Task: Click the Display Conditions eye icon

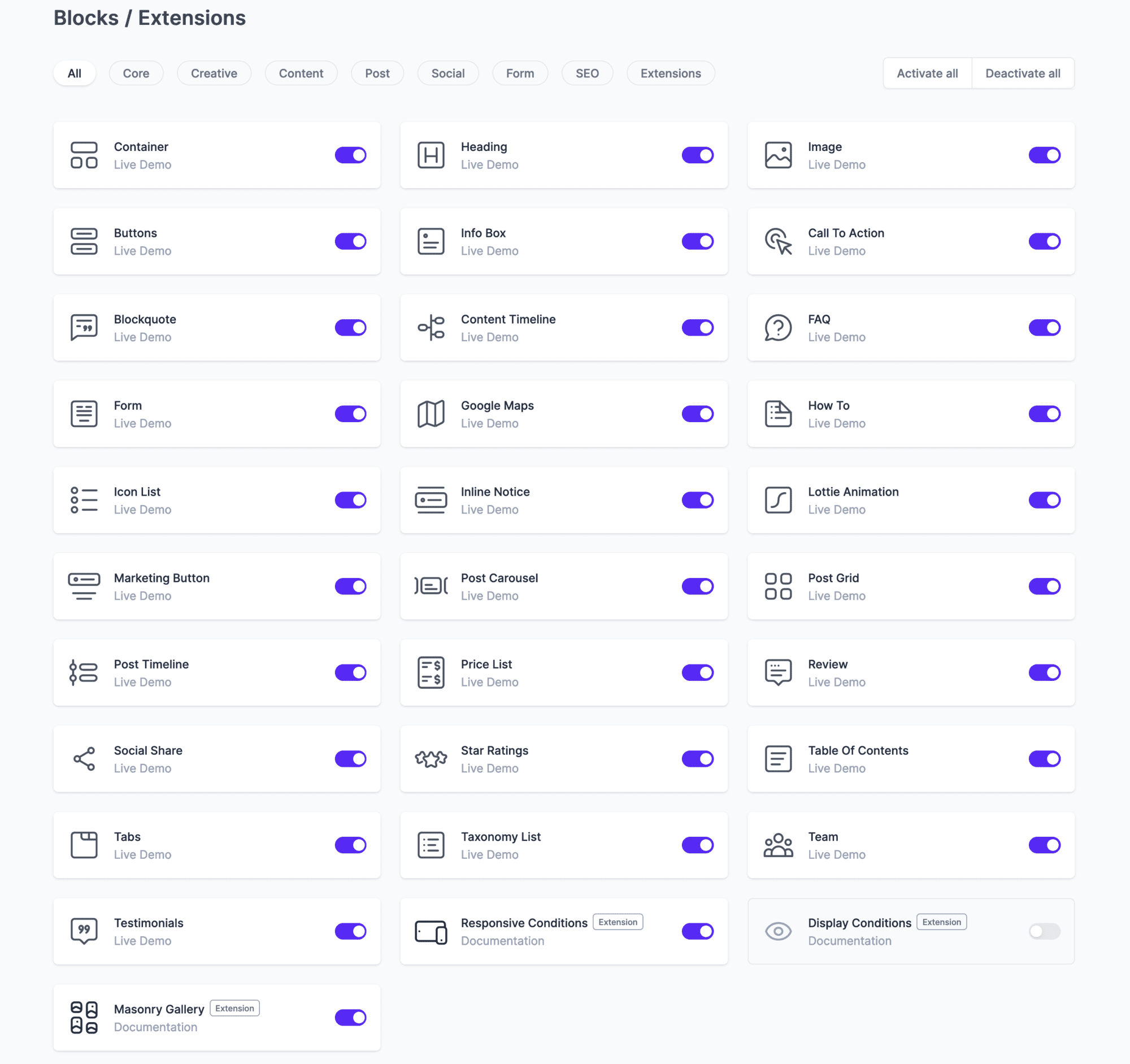Action: pyautogui.click(x=778, y=931)
